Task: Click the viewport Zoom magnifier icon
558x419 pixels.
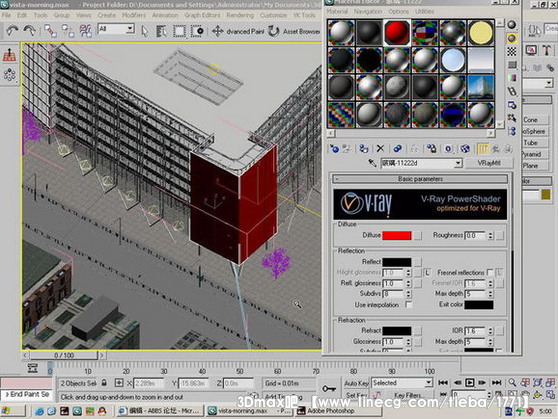Action: tap(512, 383)
